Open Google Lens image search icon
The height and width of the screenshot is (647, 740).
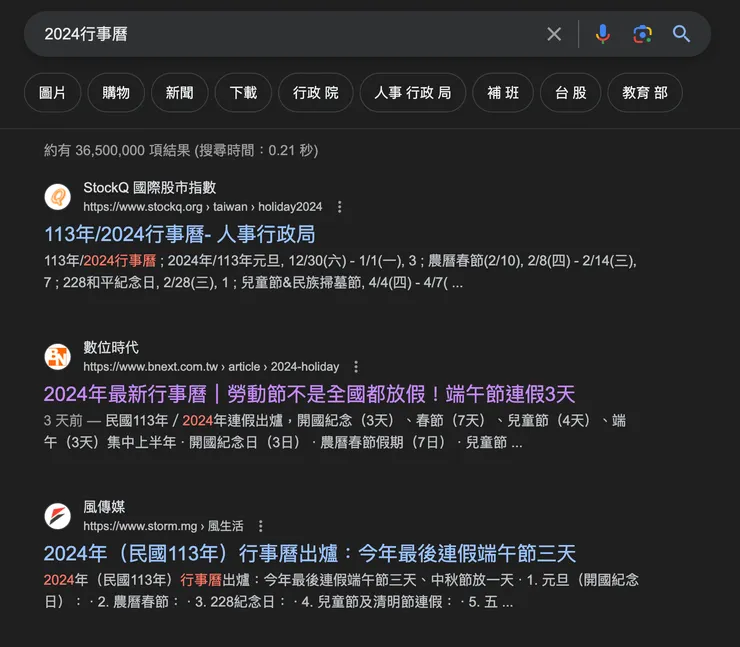642,34
